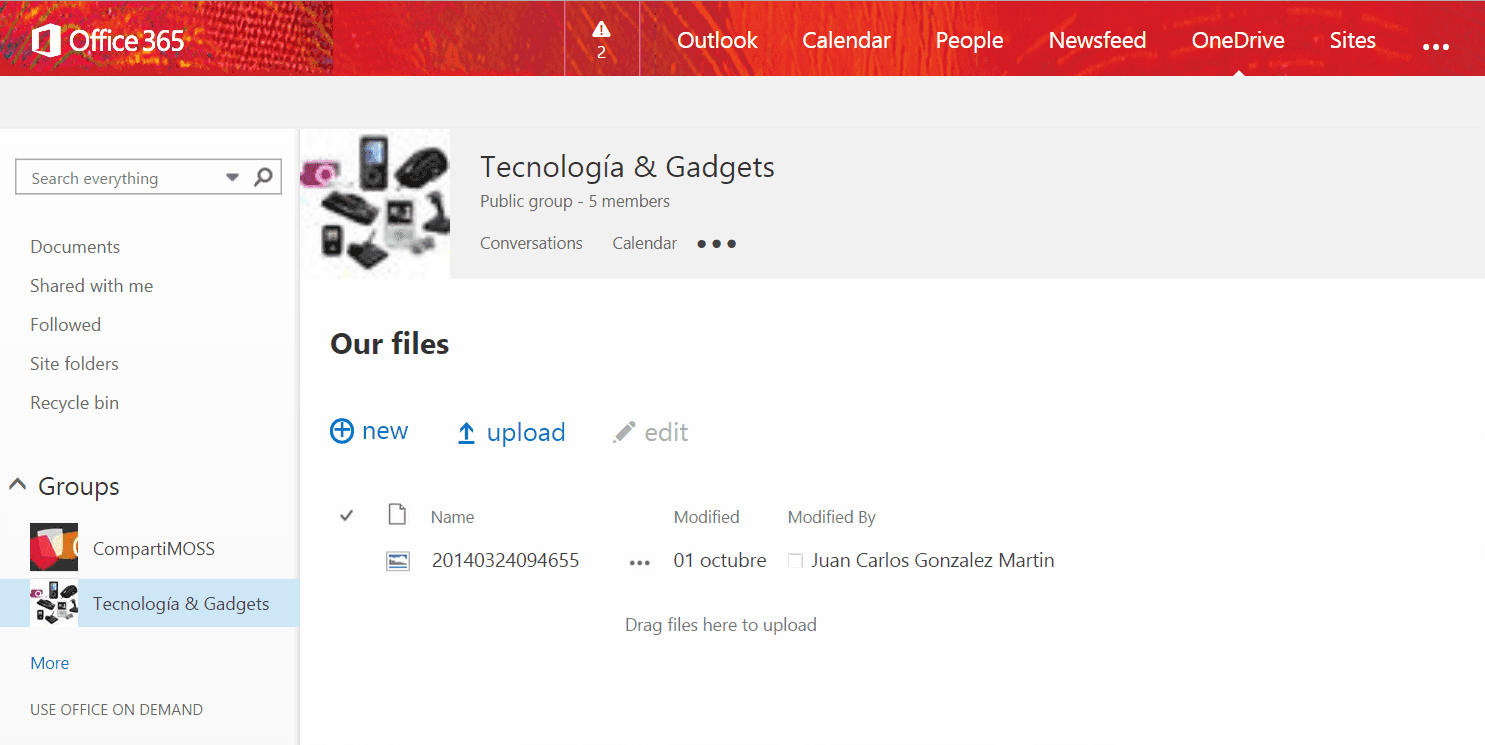Click the More link under Groups
The width and height of the screenshot is (1485, 745).
(x=50, y=663)
